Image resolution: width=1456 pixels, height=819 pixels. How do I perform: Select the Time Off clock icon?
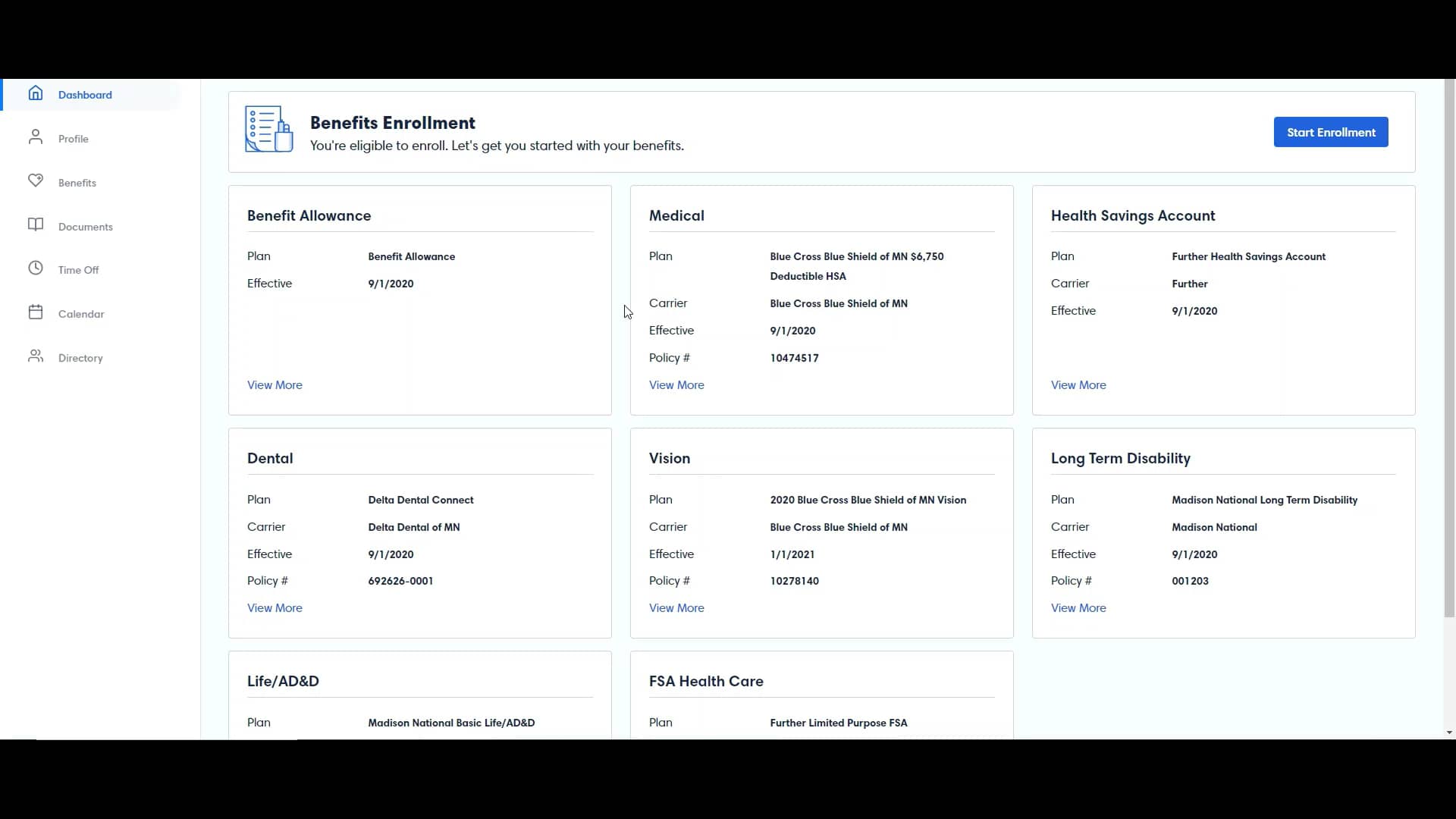(x=36, y=269)
